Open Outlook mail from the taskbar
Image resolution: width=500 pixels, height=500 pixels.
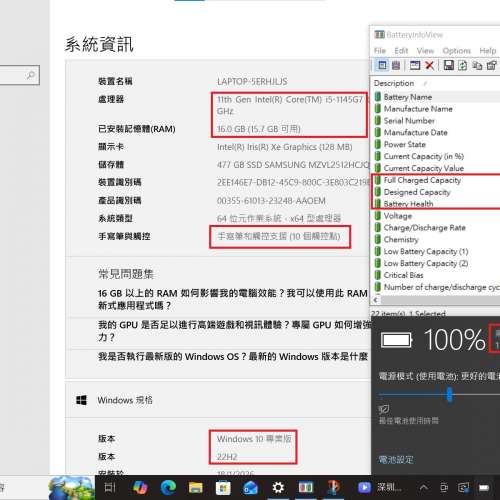[x=250, y=488]
